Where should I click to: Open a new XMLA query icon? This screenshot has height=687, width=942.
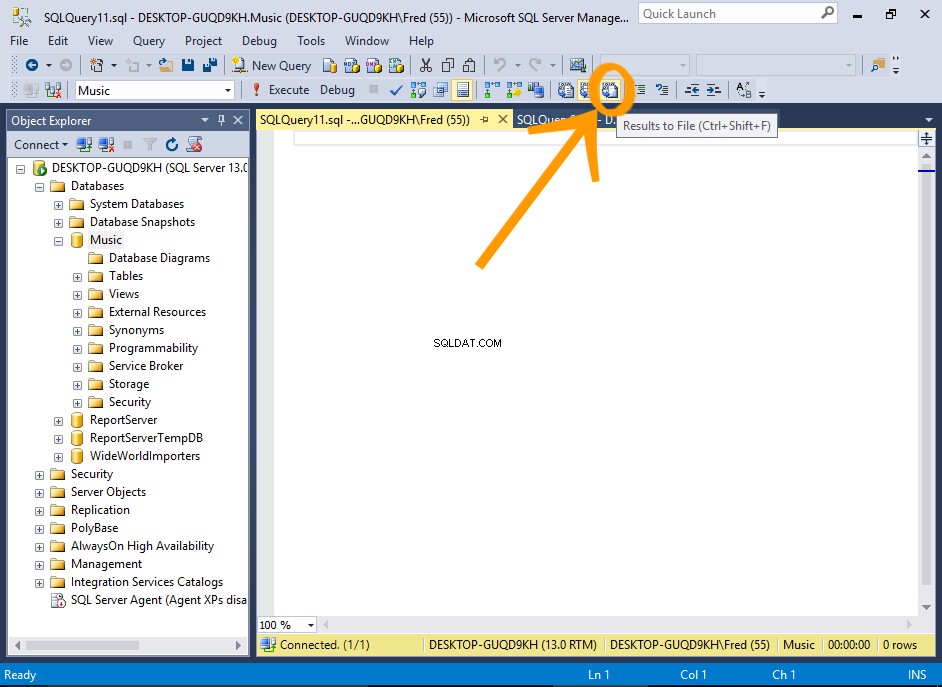pos(396,65)
